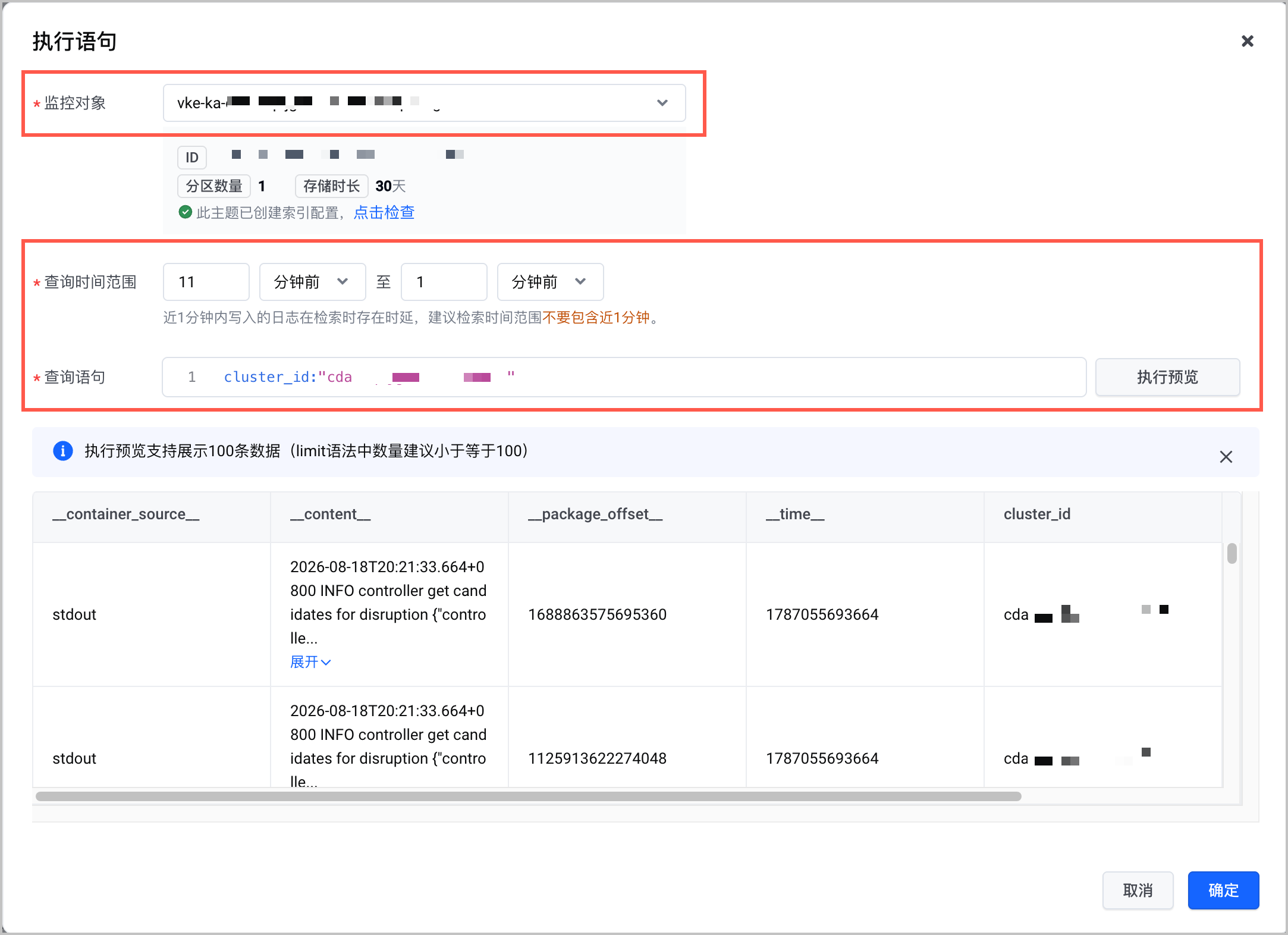Click the blue info icon in banner
The image size is (1288, 935).
(x=63, y=451)
